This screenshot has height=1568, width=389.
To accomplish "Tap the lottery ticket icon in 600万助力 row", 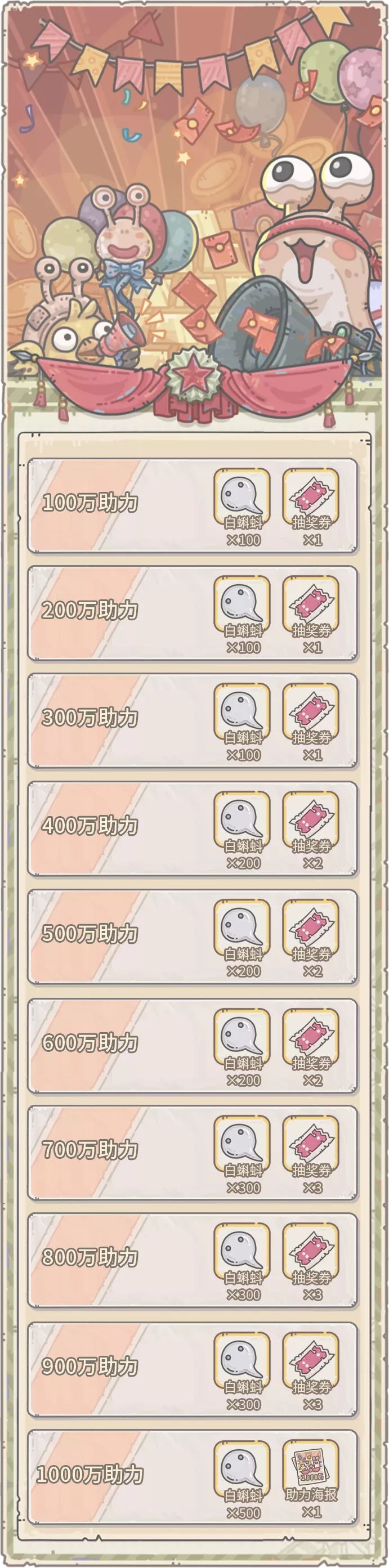I will pos(311,1038).
